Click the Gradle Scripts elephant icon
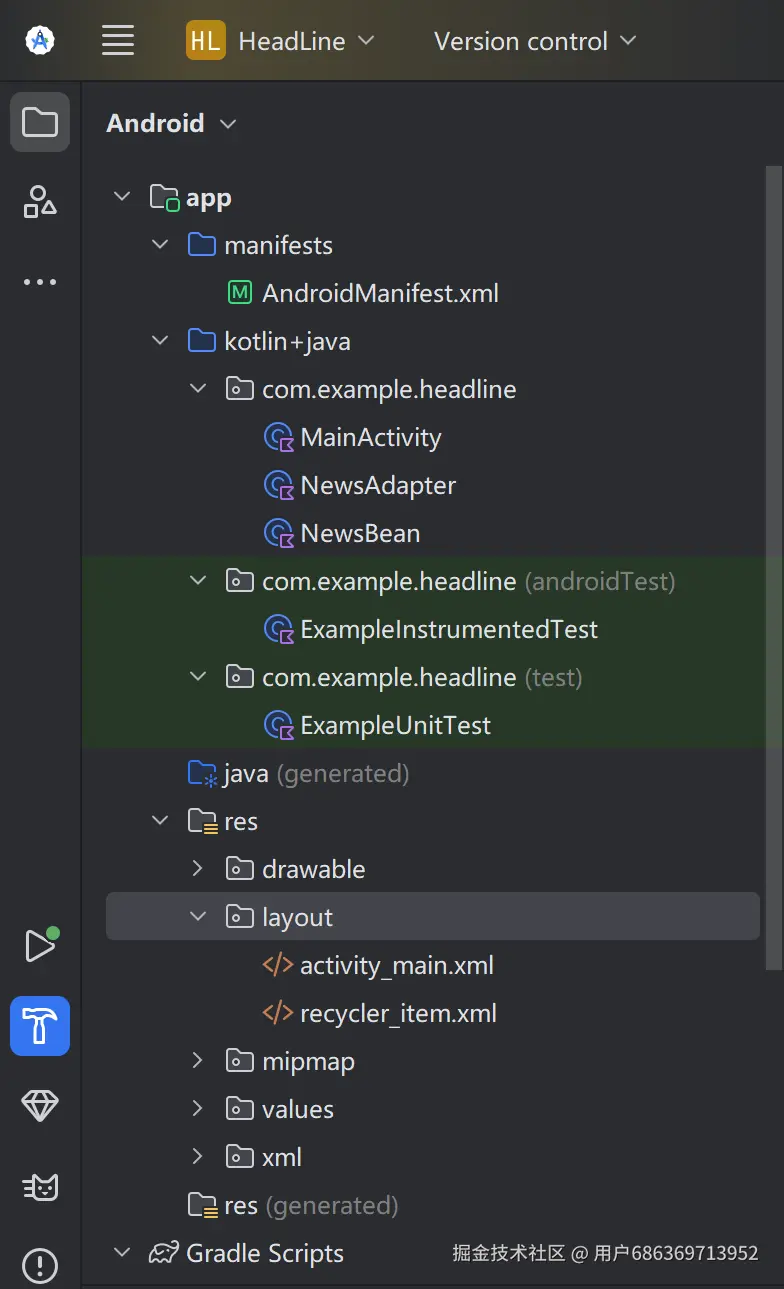 (x=164, y=1253)
